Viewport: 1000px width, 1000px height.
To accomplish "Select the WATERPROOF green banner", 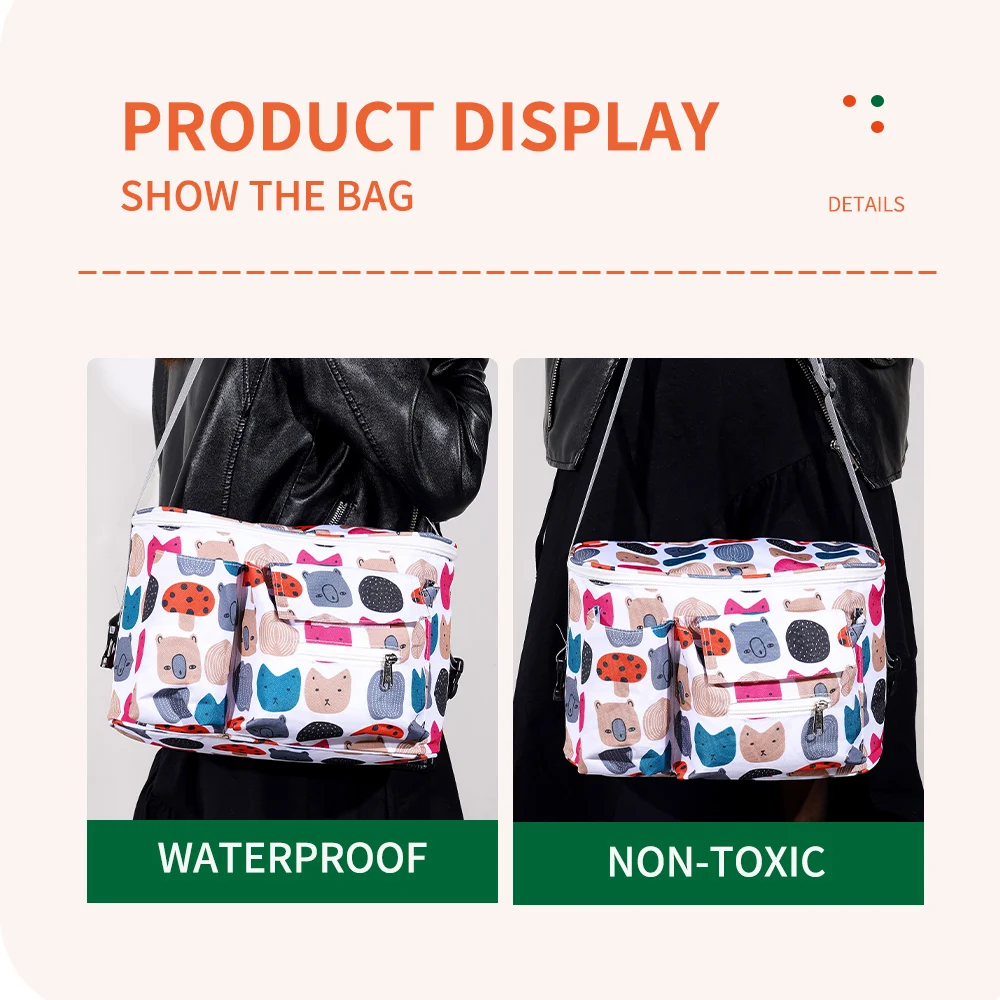I will click(292, 861).
